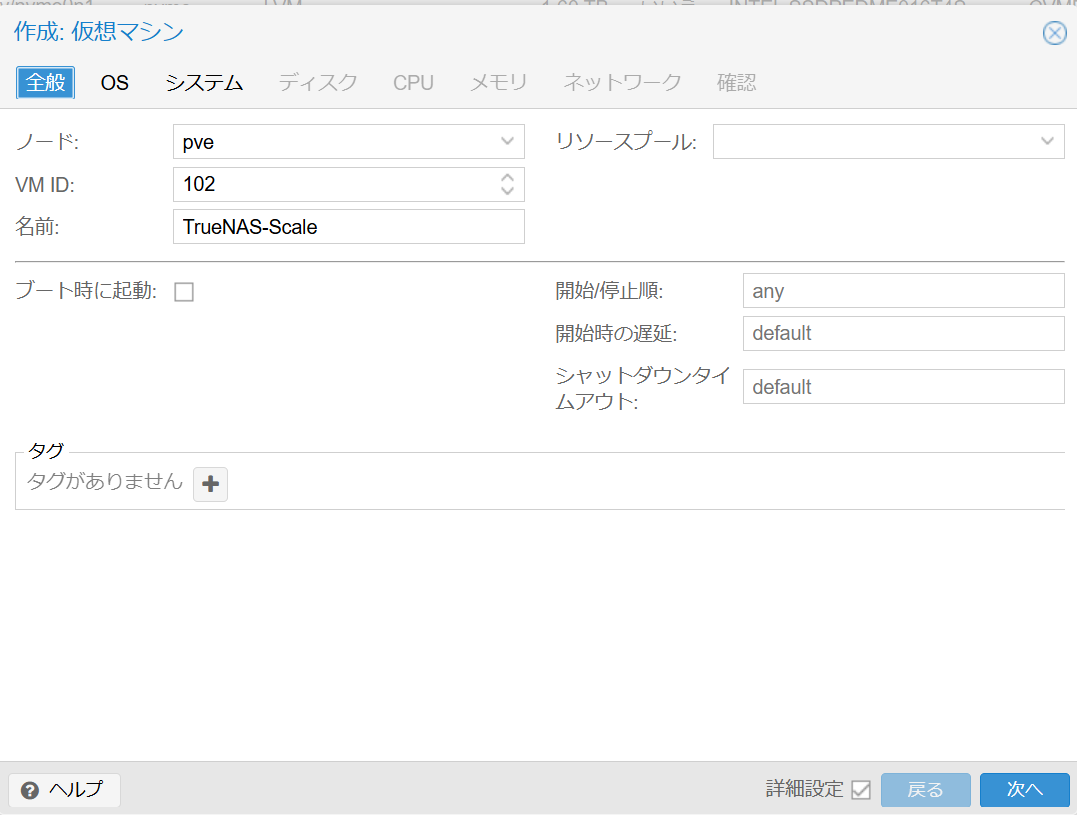Viewport: 1077px width, 815px height.
Task: Add a tag with the plus icon
Action: [210, 484]
